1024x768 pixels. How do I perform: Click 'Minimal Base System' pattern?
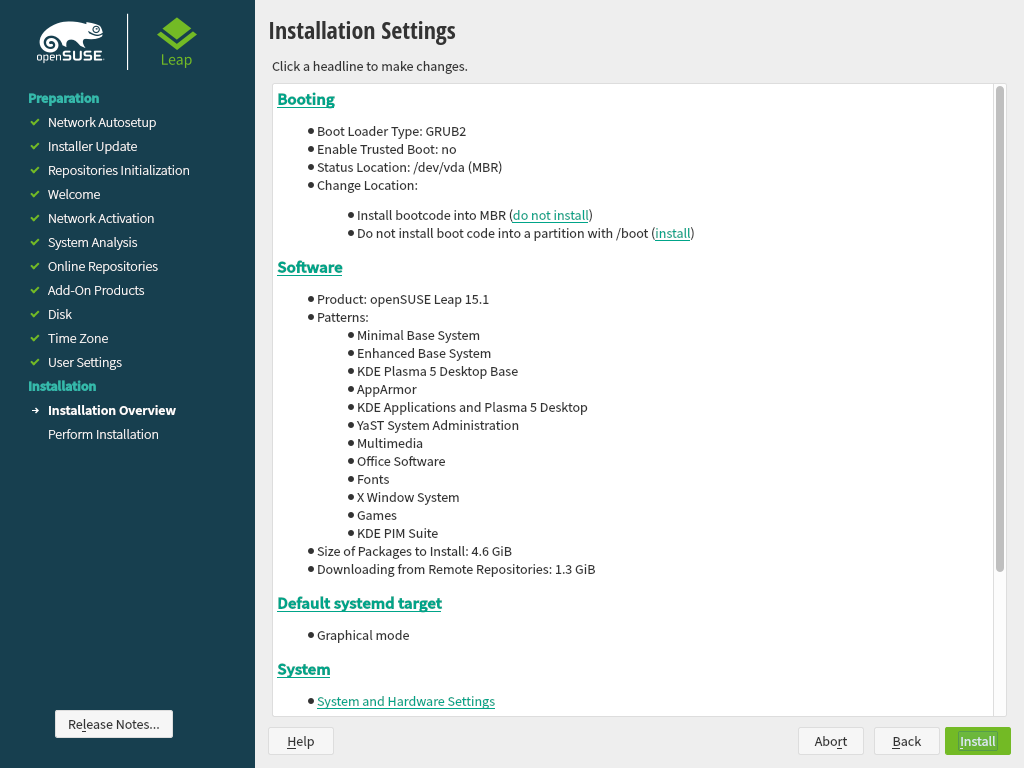click(418, 336)
